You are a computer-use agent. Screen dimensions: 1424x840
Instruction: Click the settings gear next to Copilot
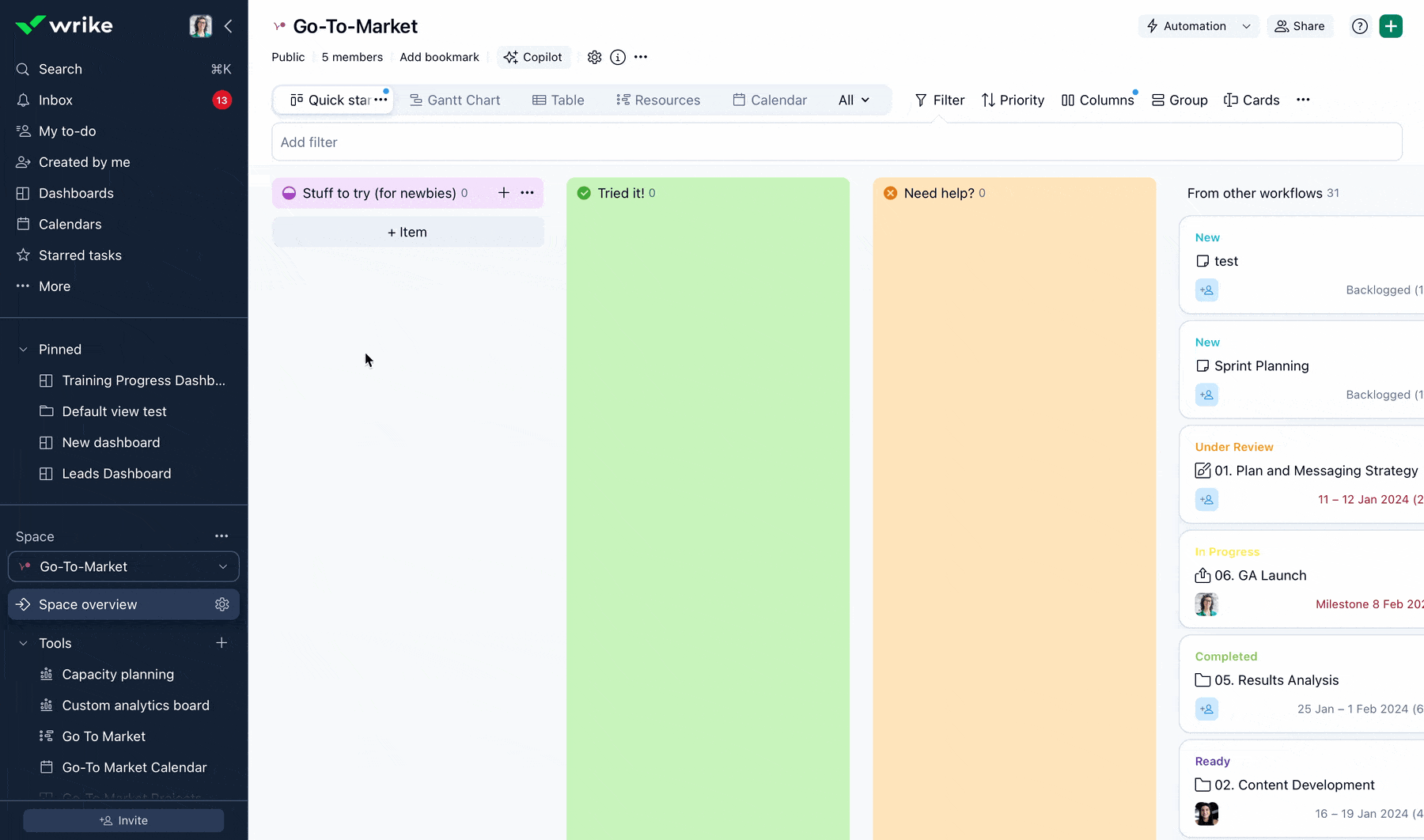pos(594,56)
